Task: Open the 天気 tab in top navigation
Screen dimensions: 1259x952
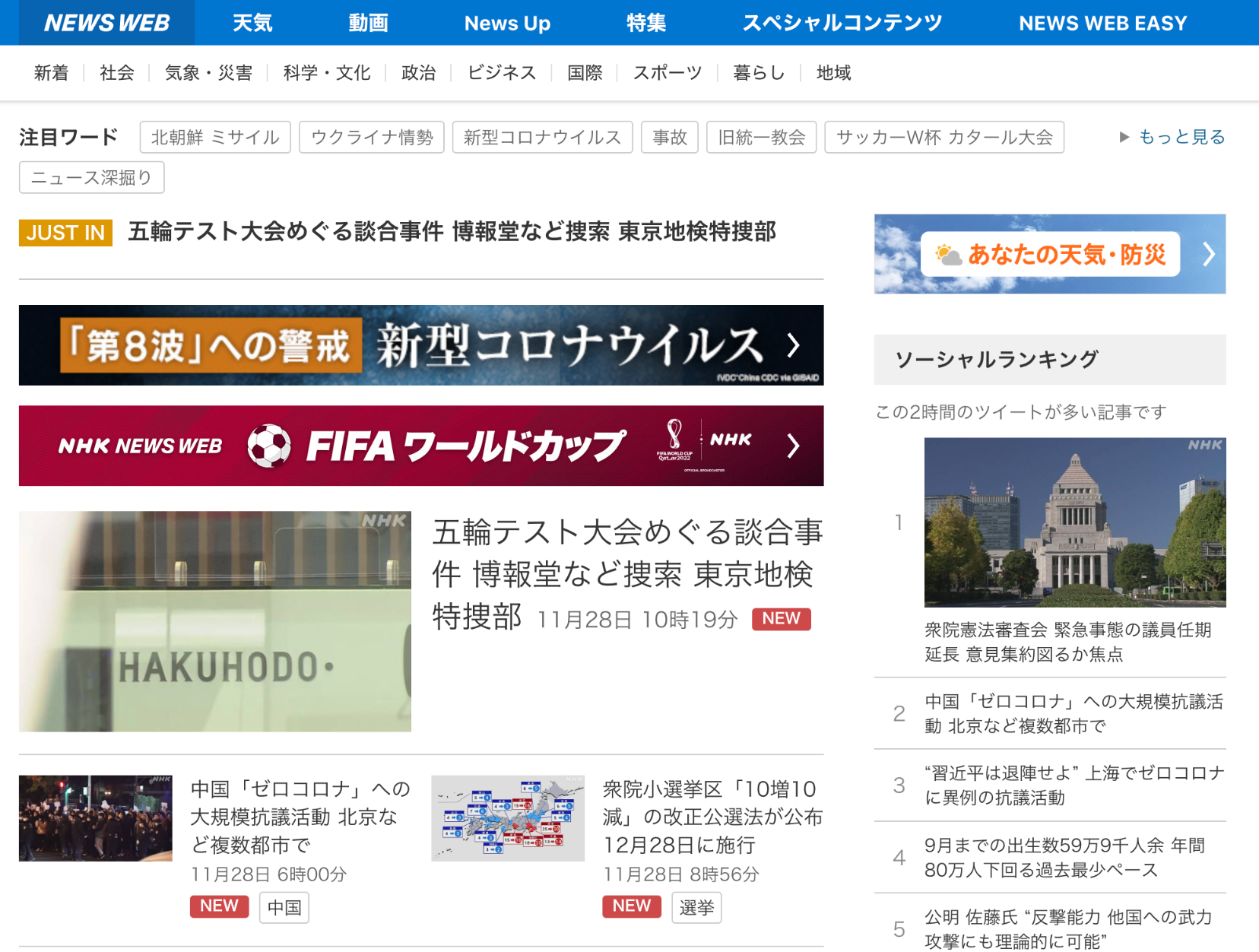Action: 252,23
